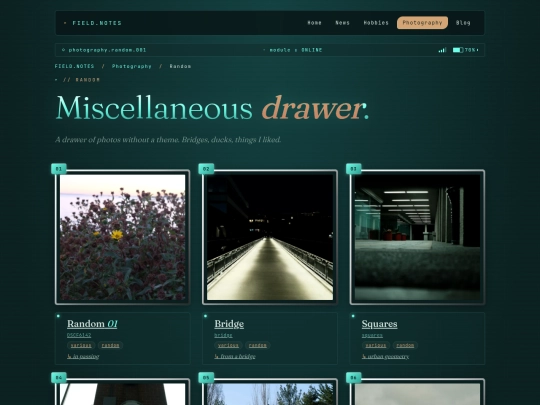540x405 pixels.
Task: Click the lowercase 'bridge' slug link
Action: point(223,335)
